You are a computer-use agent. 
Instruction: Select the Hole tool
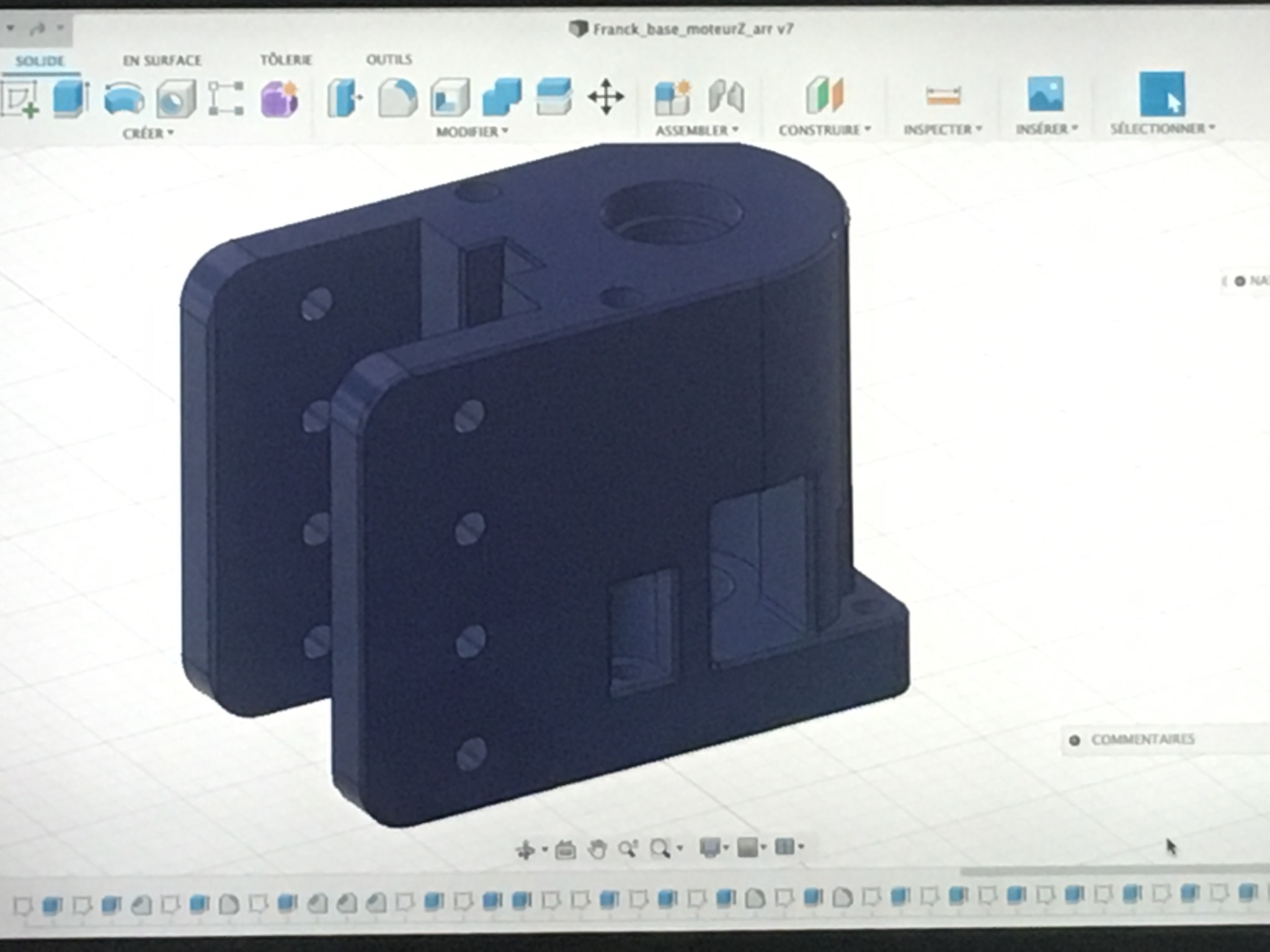(176, 99)
